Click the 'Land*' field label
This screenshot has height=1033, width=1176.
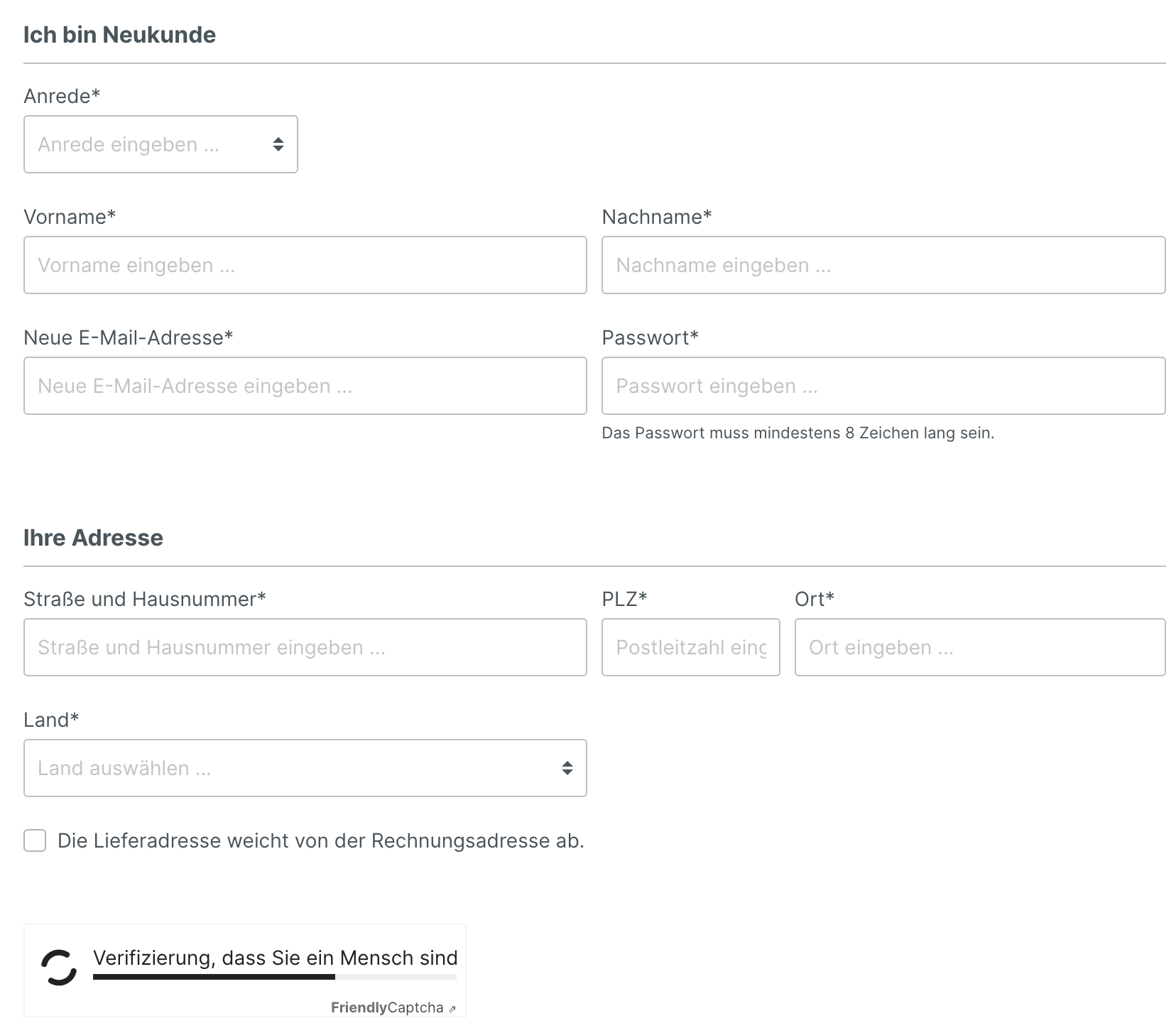pyautogui.click(x=51, y=720)
